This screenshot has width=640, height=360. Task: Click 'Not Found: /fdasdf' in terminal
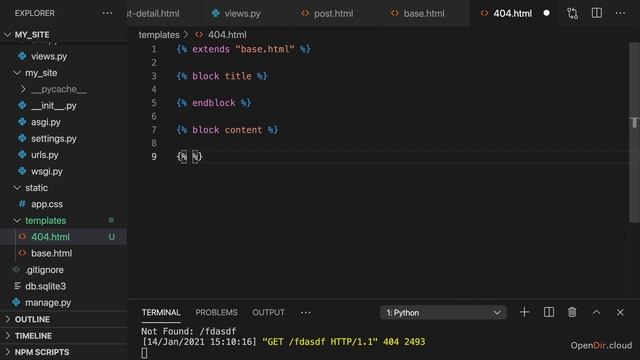(x=189, y=331)
